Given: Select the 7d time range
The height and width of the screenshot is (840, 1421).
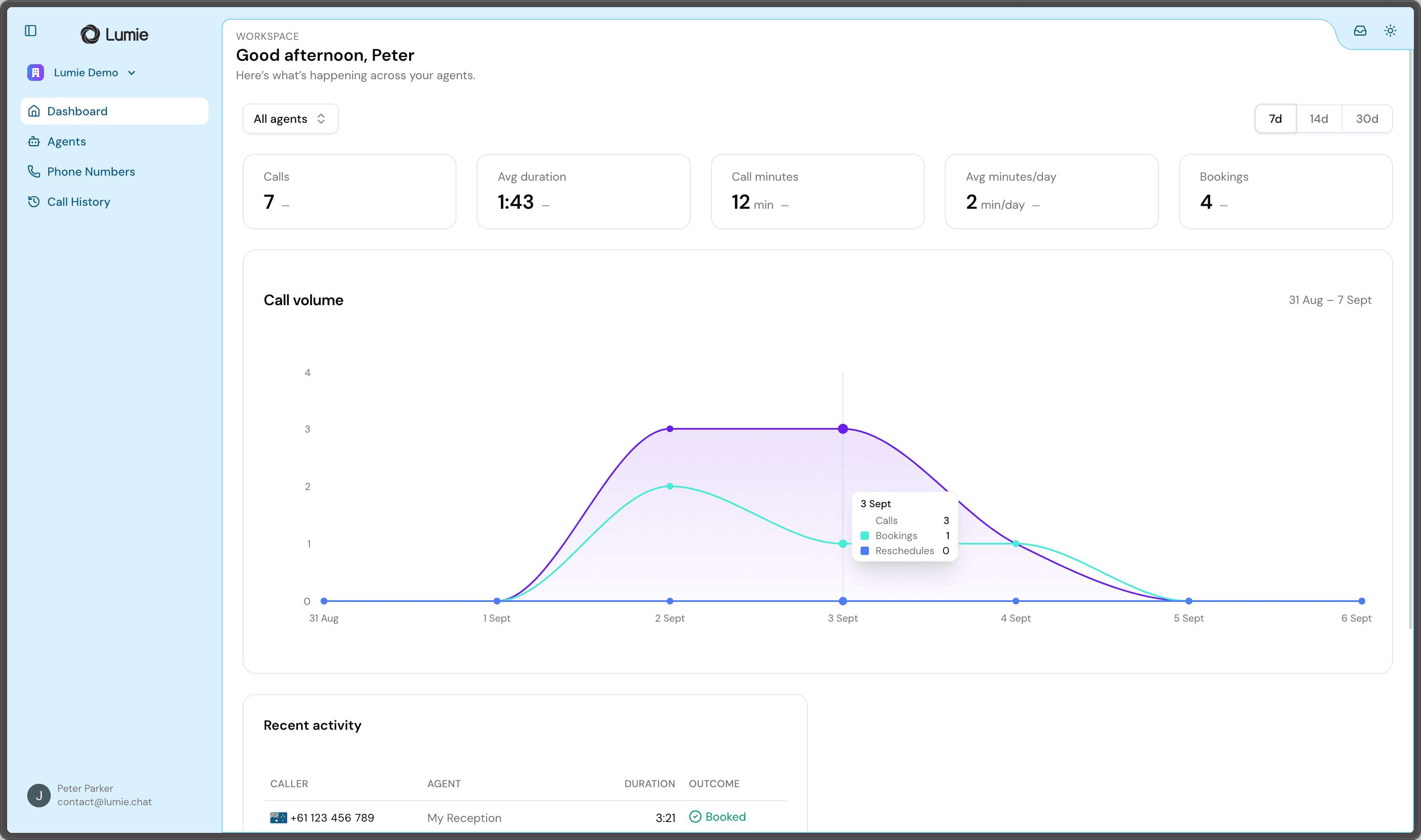Looking at the screenshot, I should click(1275, 119).
